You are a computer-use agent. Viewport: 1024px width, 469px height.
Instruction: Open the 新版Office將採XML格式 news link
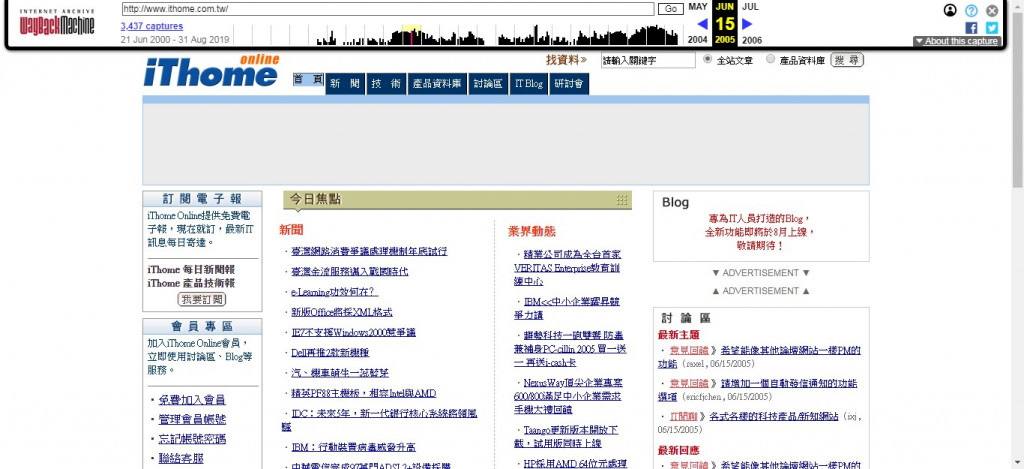[x=342, y=312]
